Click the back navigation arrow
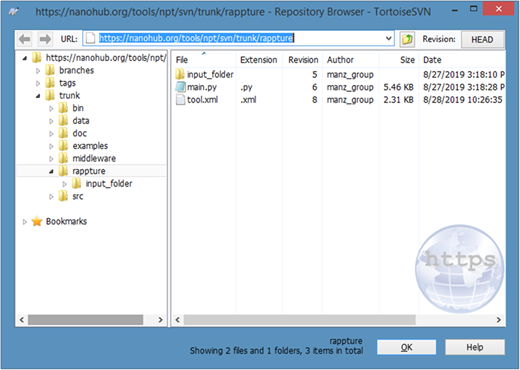The height and width of the screenshot is (370, 520). click(x=25, y=39)
